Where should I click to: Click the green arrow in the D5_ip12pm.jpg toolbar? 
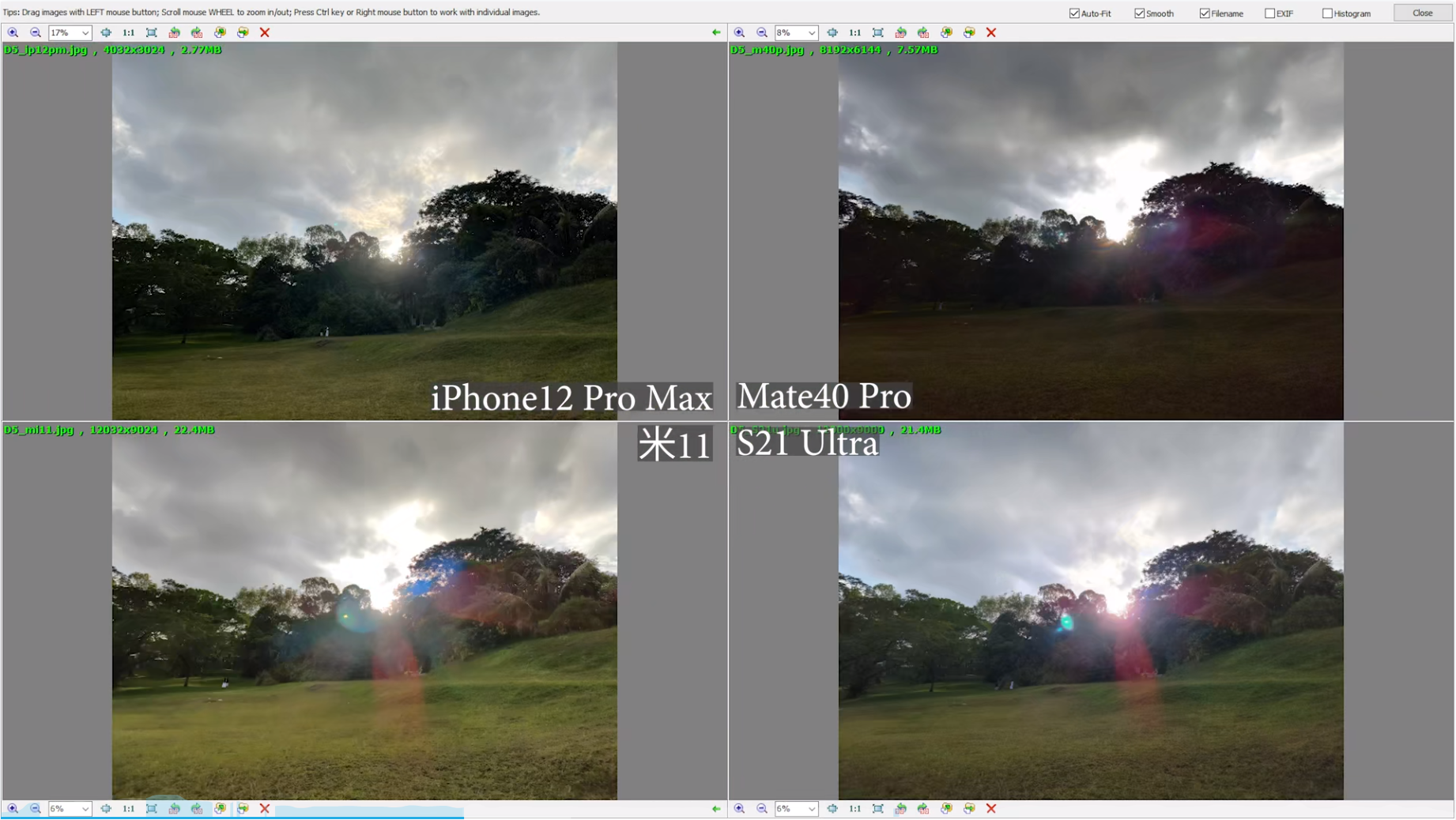[x=716, y=32]
